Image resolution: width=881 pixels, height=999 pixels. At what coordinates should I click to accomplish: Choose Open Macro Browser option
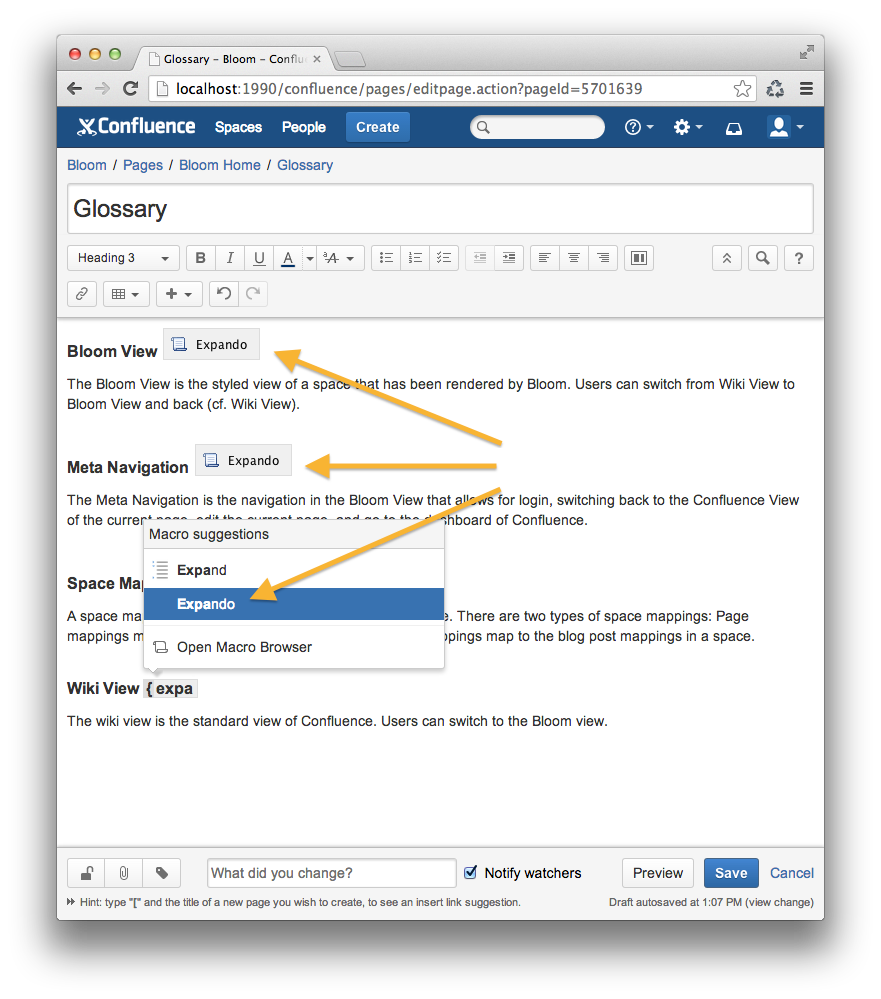point(244,647)
